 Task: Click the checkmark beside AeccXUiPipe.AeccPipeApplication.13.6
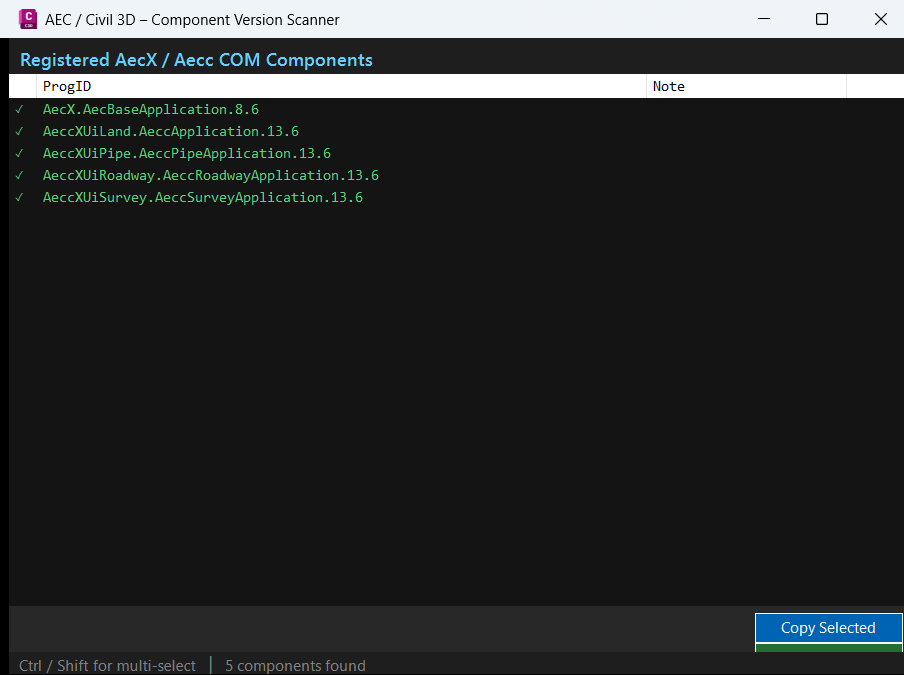click(x=19, y=153)
